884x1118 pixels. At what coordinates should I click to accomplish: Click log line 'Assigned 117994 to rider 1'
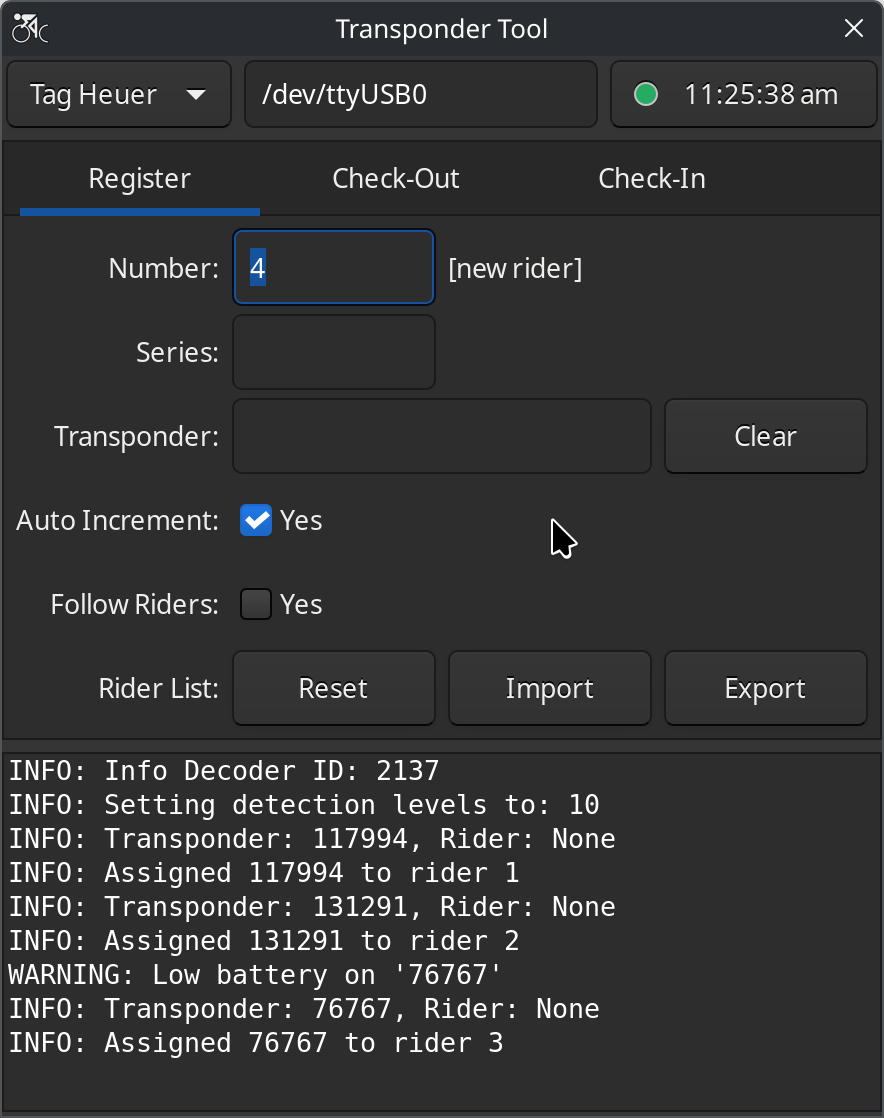click(x=264, y=873)
